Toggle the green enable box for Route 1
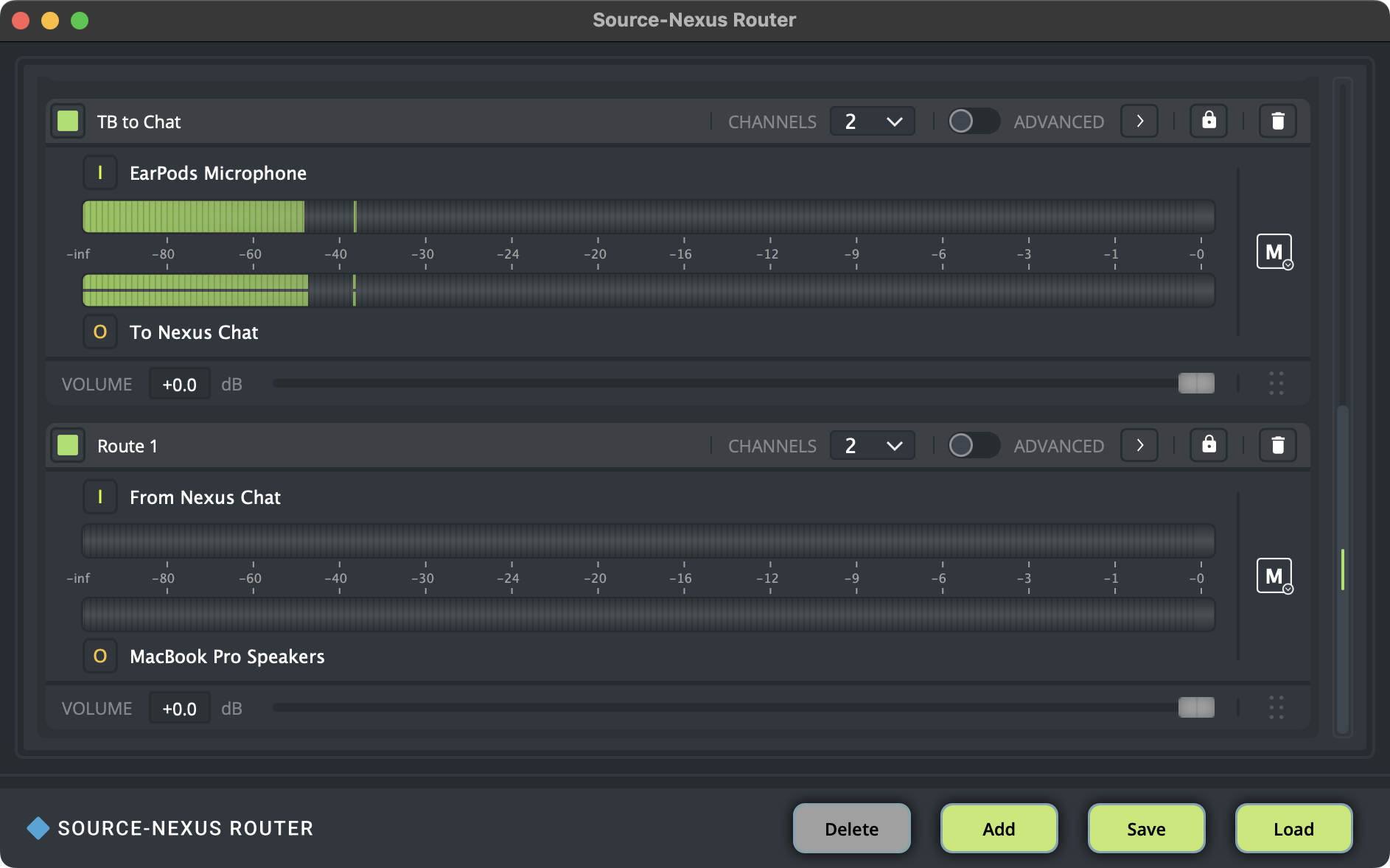Image resolution: width=1390 pixels, height=868 pixels. tap(68, 445)
